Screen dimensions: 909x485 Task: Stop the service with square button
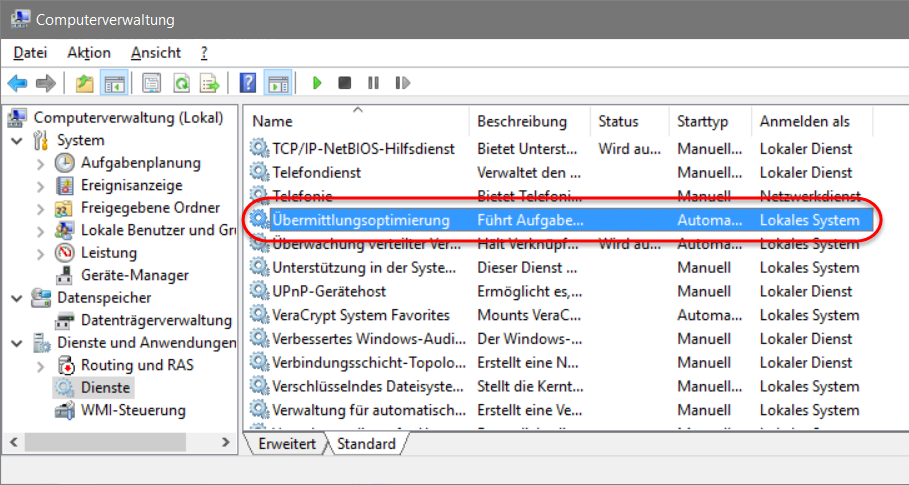coord(345,83)
